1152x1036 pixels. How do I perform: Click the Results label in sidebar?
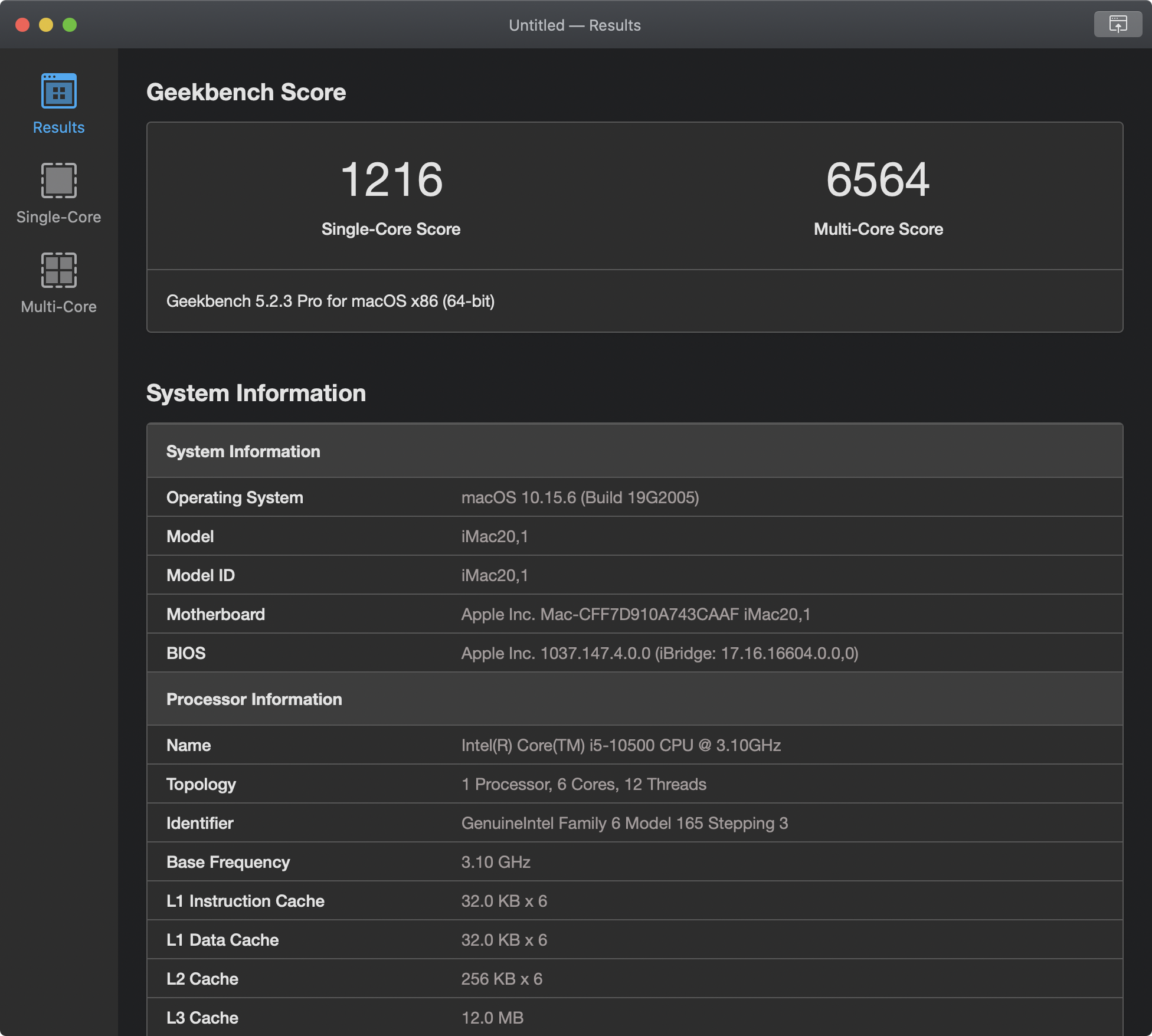(58, 127)
